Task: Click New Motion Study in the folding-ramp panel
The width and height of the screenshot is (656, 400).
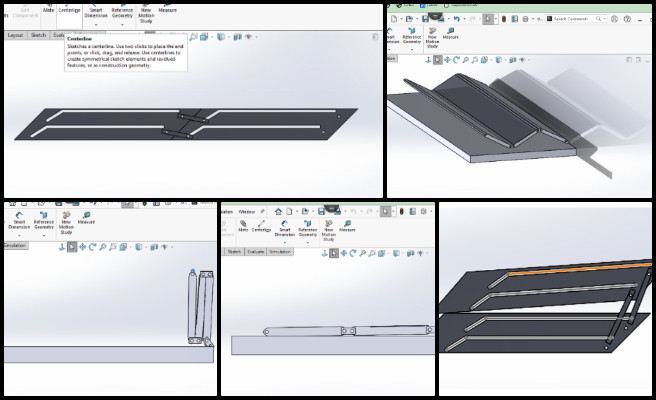Action: pyautogui.click(x=432, y=38)
